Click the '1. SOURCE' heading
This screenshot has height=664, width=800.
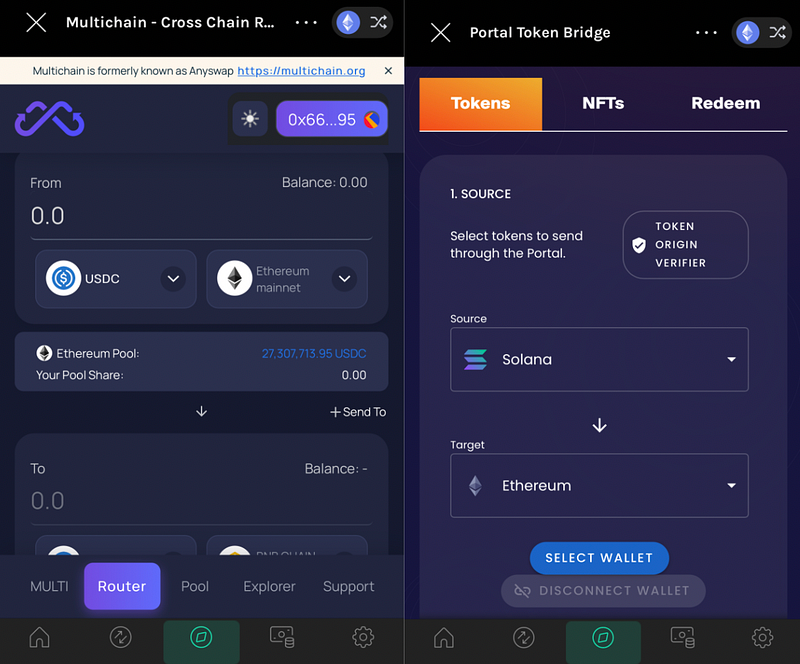[x=480, y=194]
